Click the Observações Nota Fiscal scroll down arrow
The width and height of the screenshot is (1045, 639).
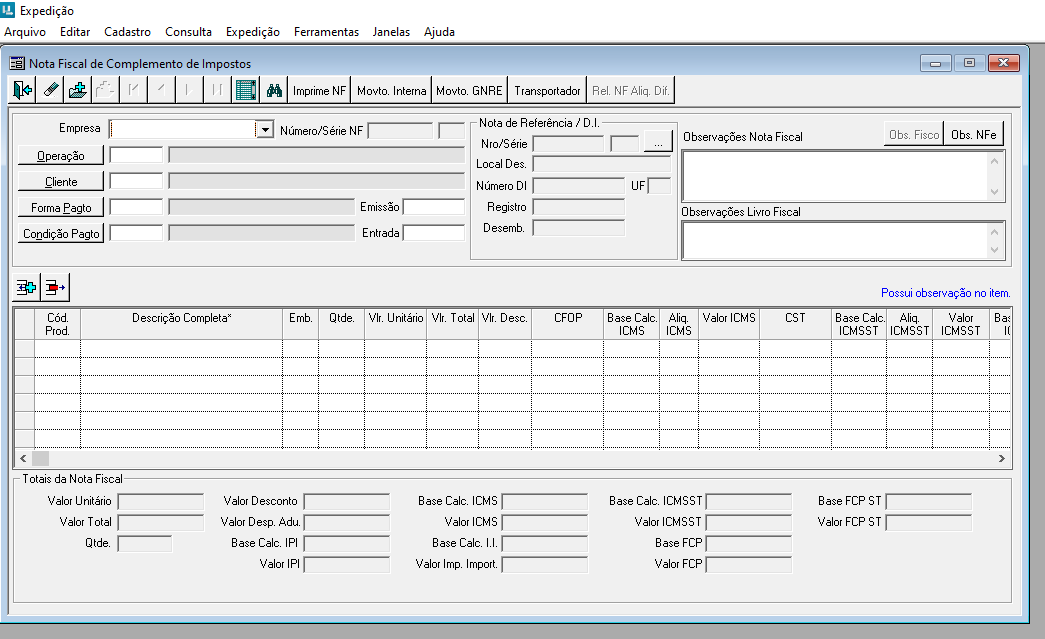[x=995, y=192]
